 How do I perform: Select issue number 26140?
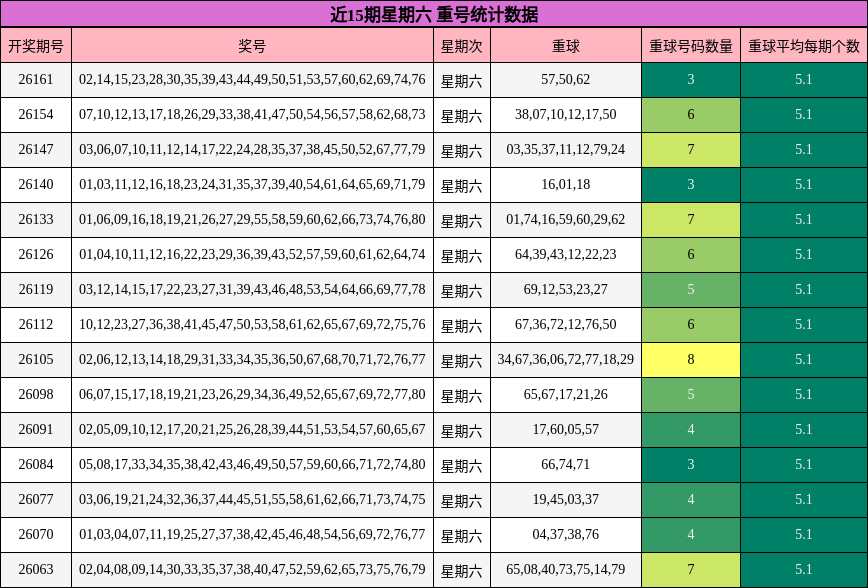pyautogui.click(x=36, y=184)
